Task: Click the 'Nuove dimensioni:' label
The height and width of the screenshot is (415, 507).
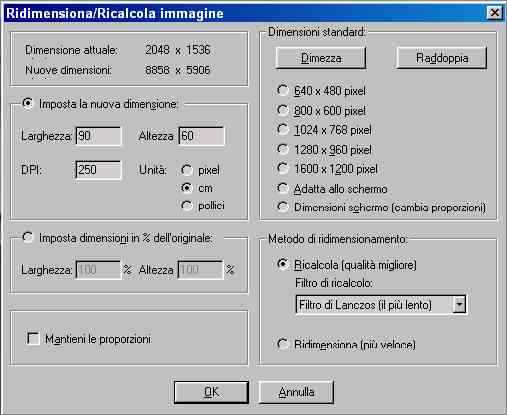Action: [68, 70]
